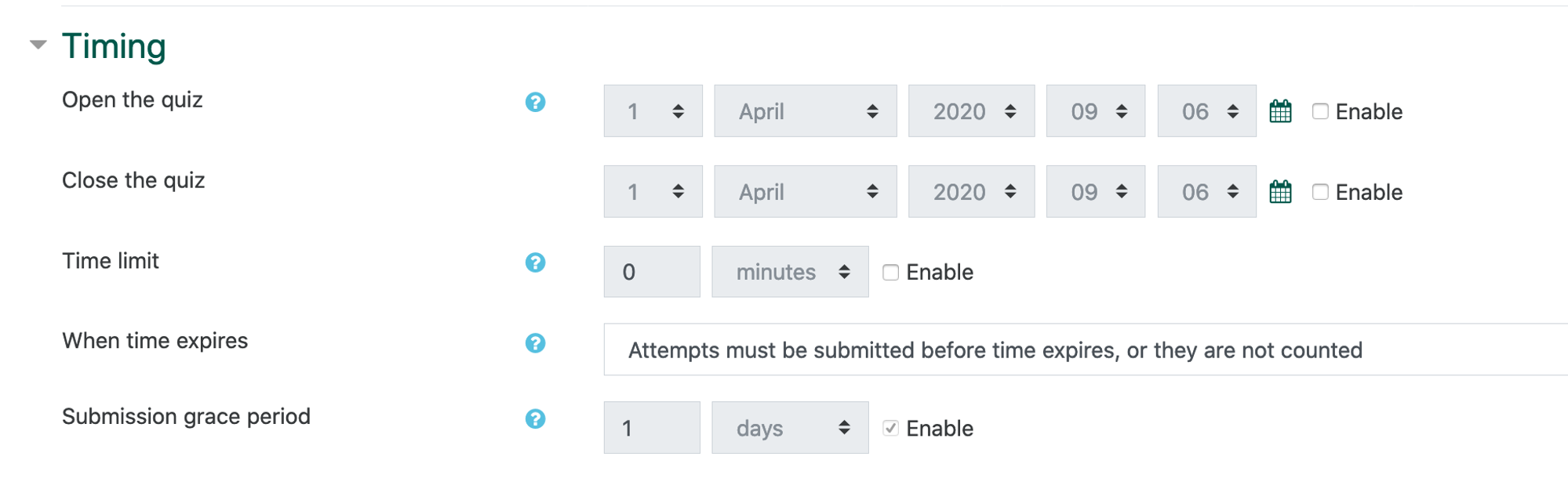Open help for When time expires
The width and height of the screenshot is (1568, 478).
(537, 342)
